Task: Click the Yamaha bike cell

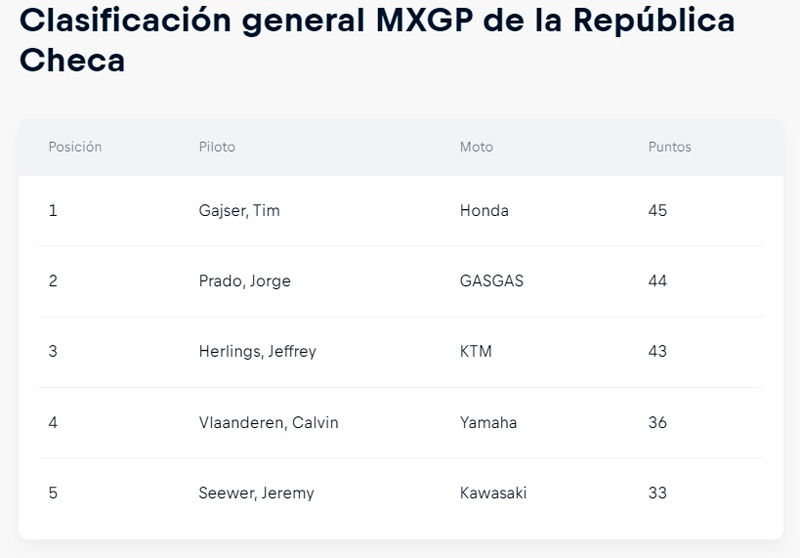Action: (488, 422)
